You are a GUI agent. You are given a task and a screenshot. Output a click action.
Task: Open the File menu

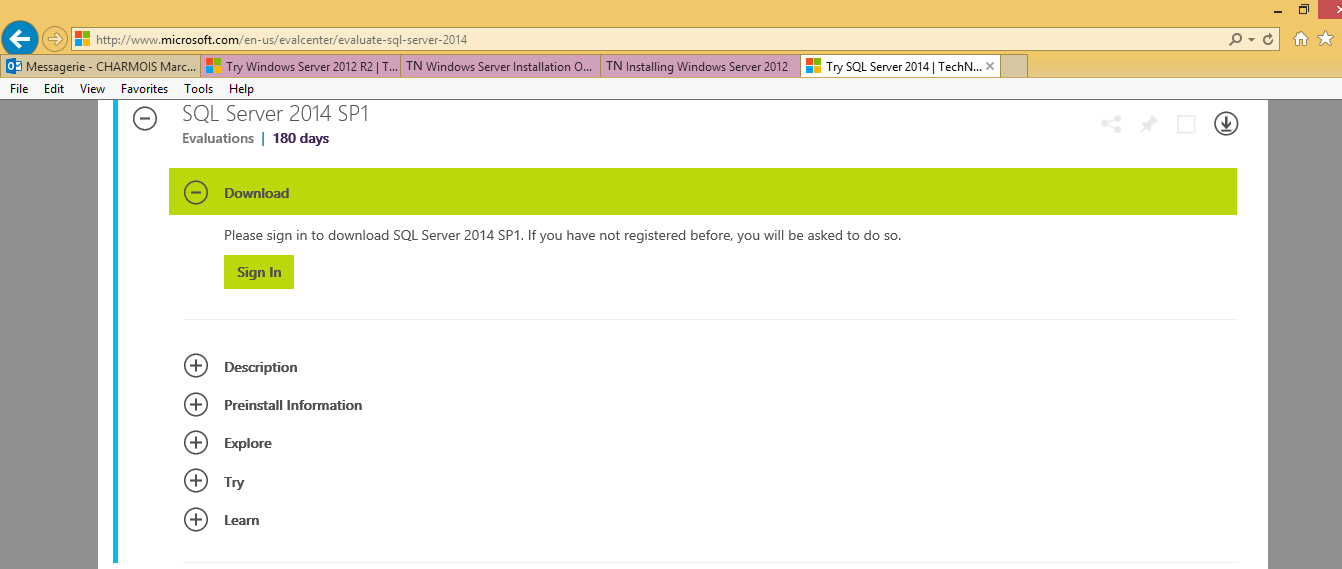(x=19, y=89)
